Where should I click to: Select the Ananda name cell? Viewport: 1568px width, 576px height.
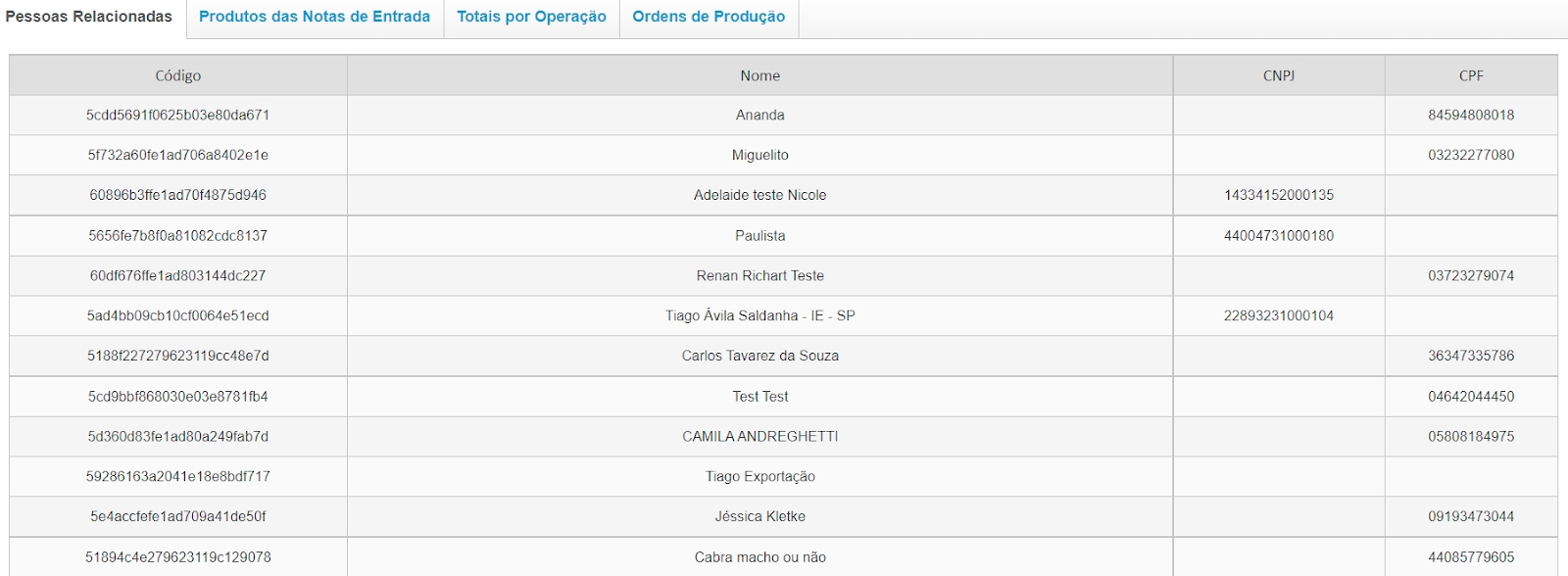(759, 115)
